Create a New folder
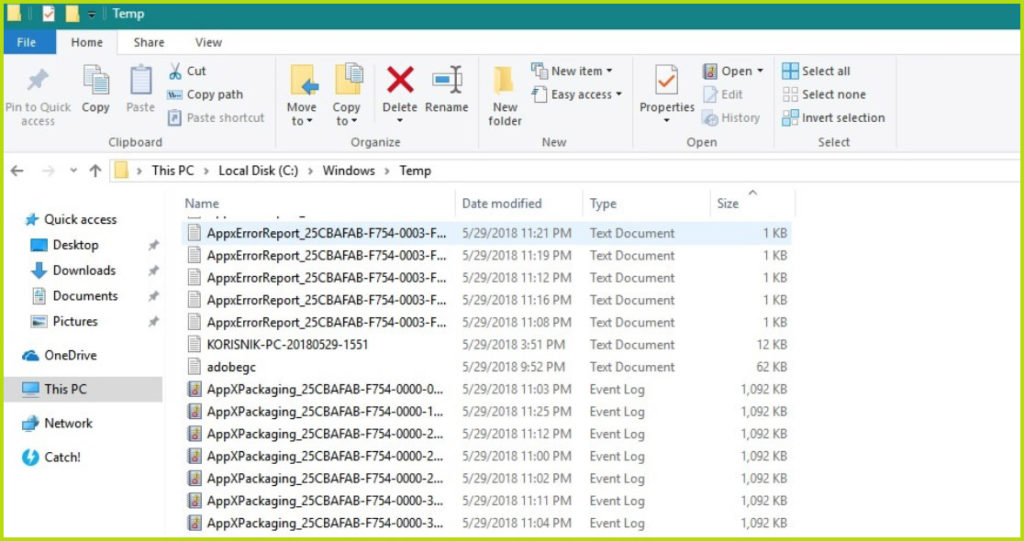Screen dimensions: 1024x541 505,96
